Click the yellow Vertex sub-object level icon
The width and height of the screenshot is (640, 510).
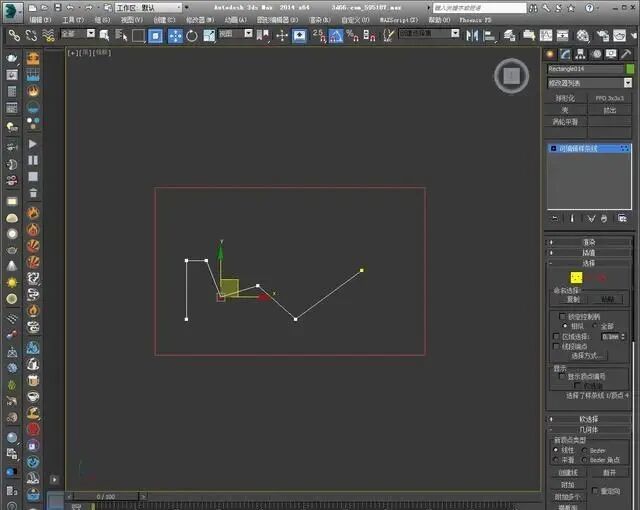pyautogui.click(x=576, y=278)
